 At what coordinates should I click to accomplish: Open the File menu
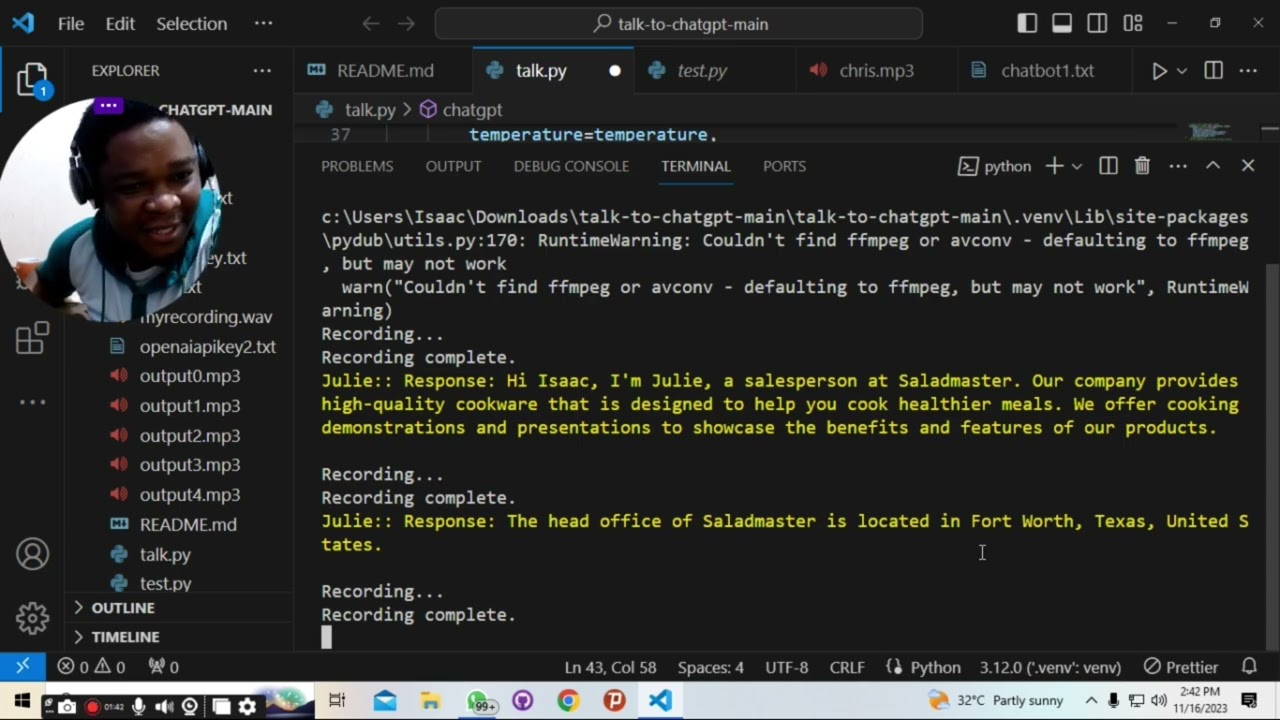tap(71, 23)
